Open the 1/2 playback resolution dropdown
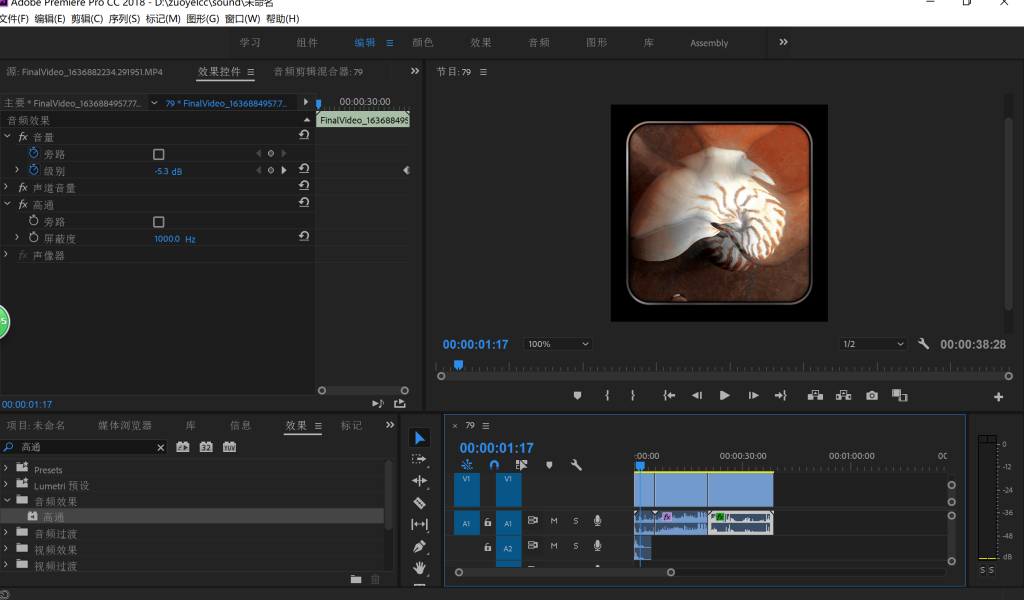1024x600 pixels. coord(873,344)
